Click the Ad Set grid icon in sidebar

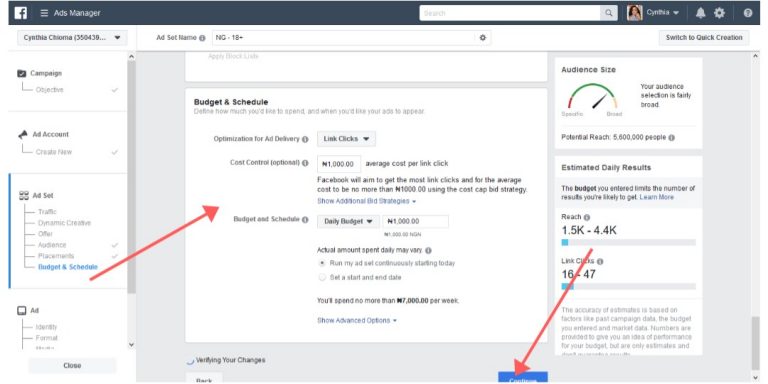click(24, 196)
